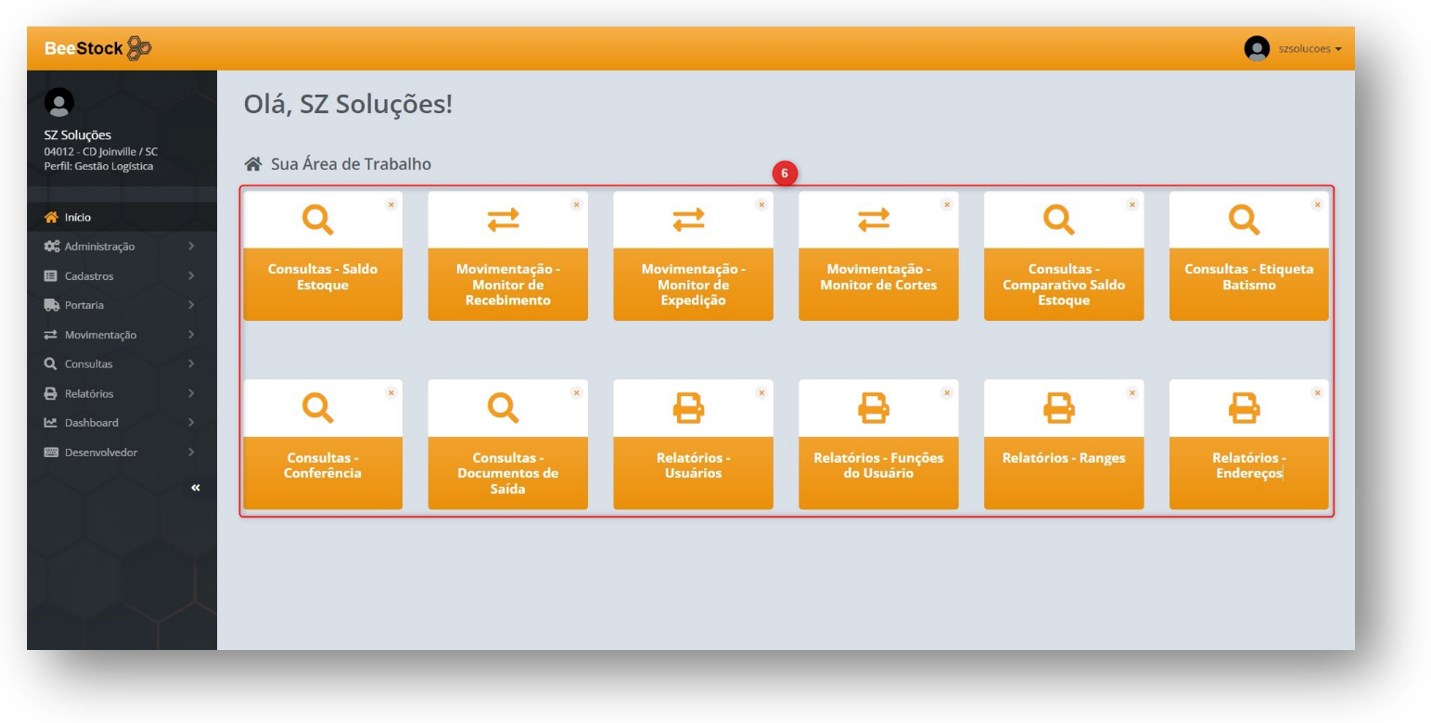Viewport: 1431px width, 723px height.
Task: Open Relatórios - Funções do Usuário tile
Action: coord(877,465)
